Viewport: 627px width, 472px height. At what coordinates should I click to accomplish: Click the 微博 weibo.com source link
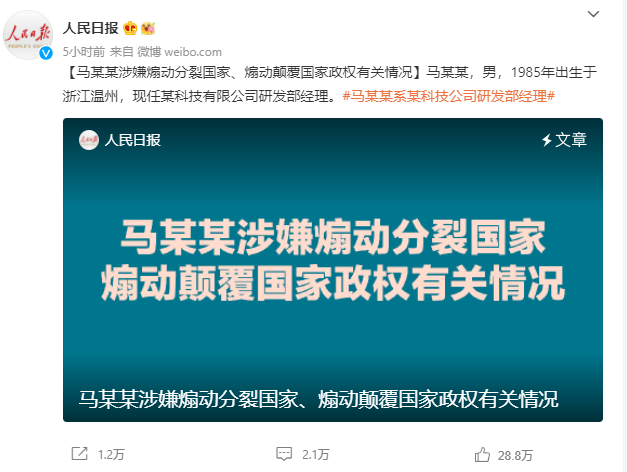tap(180, 52)
